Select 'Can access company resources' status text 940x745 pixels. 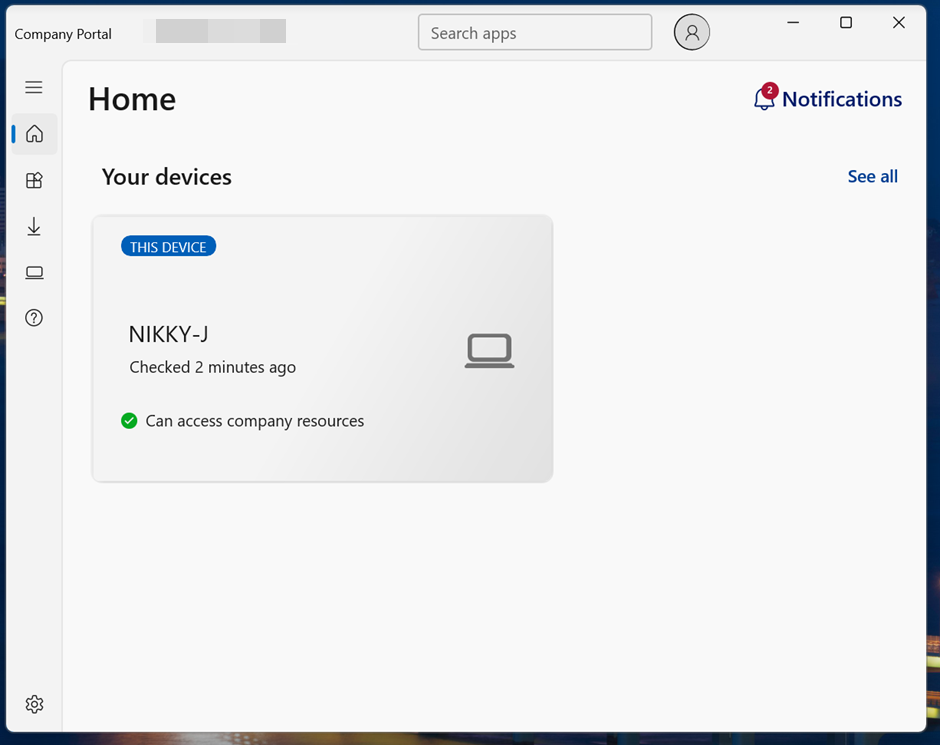click(x=254, y=421)
